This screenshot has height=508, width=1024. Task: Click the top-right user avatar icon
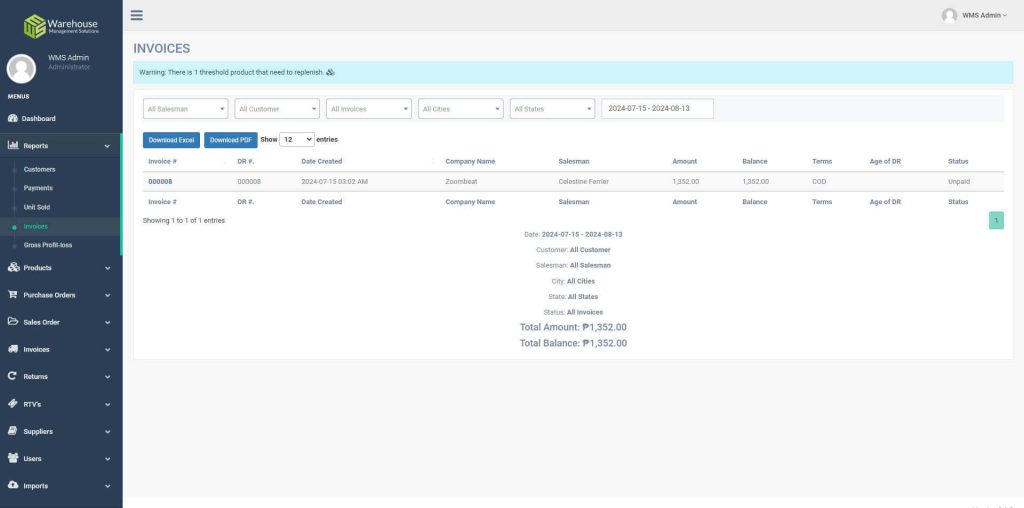click(x=949, y=15)
